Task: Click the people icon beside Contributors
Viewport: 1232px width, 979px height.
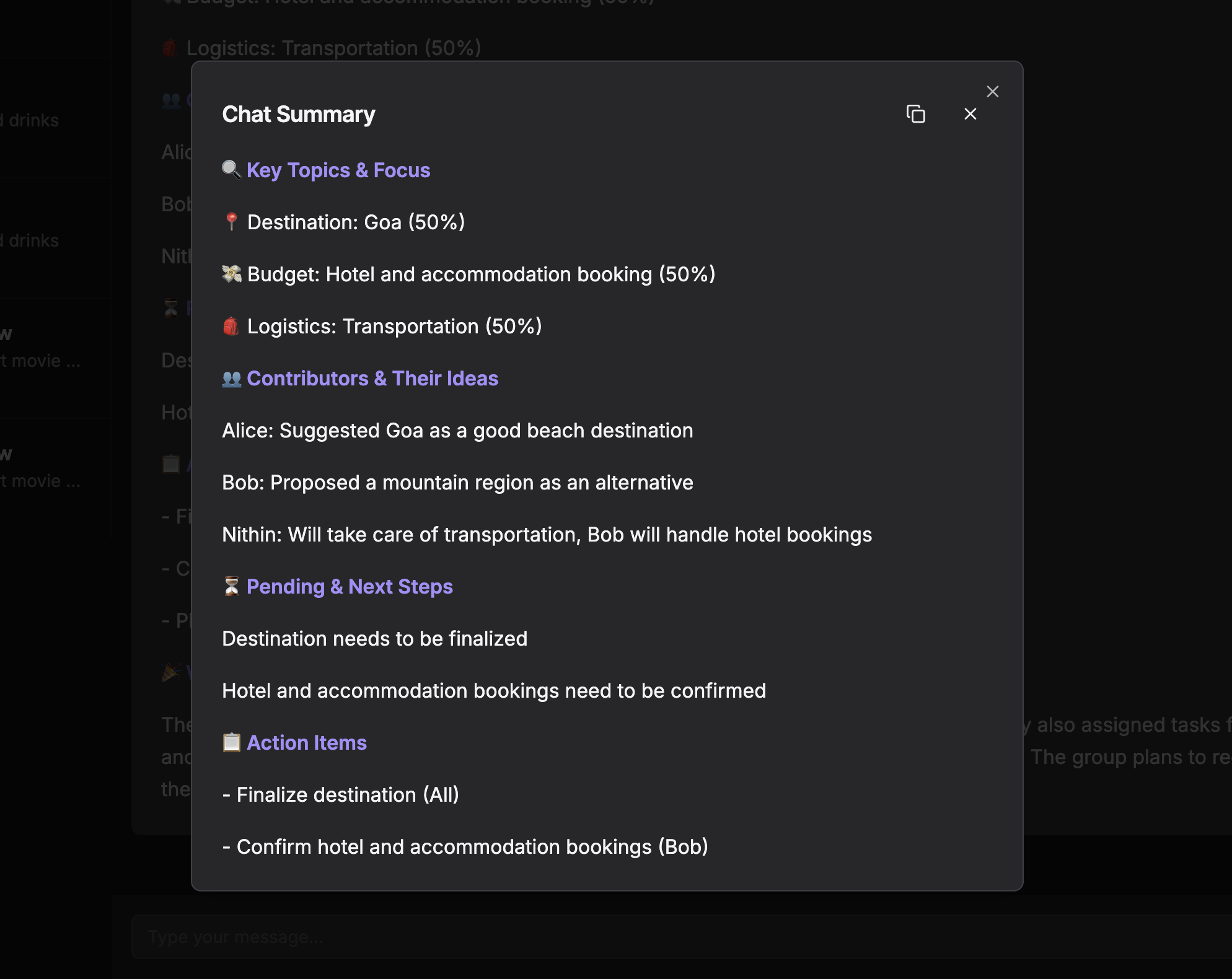Action: (x=231, y=379)
